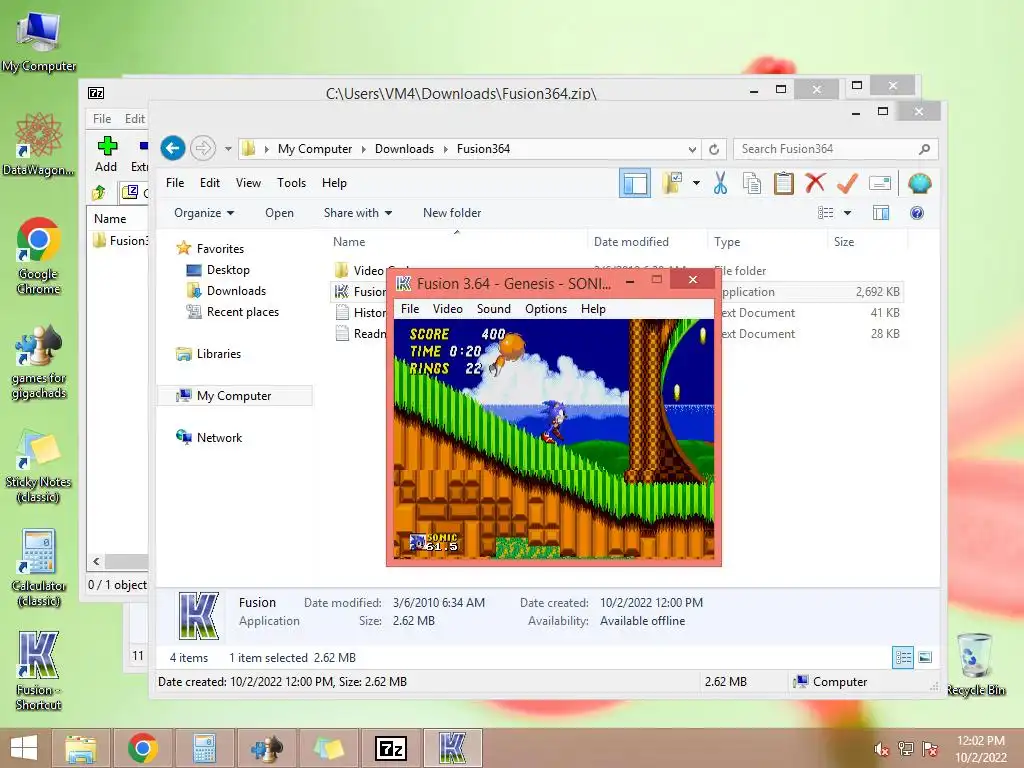Open the Action Center flag tray icon
Image resolution: width=1024 pixels, height=768 pixels.
click(929, 749)
